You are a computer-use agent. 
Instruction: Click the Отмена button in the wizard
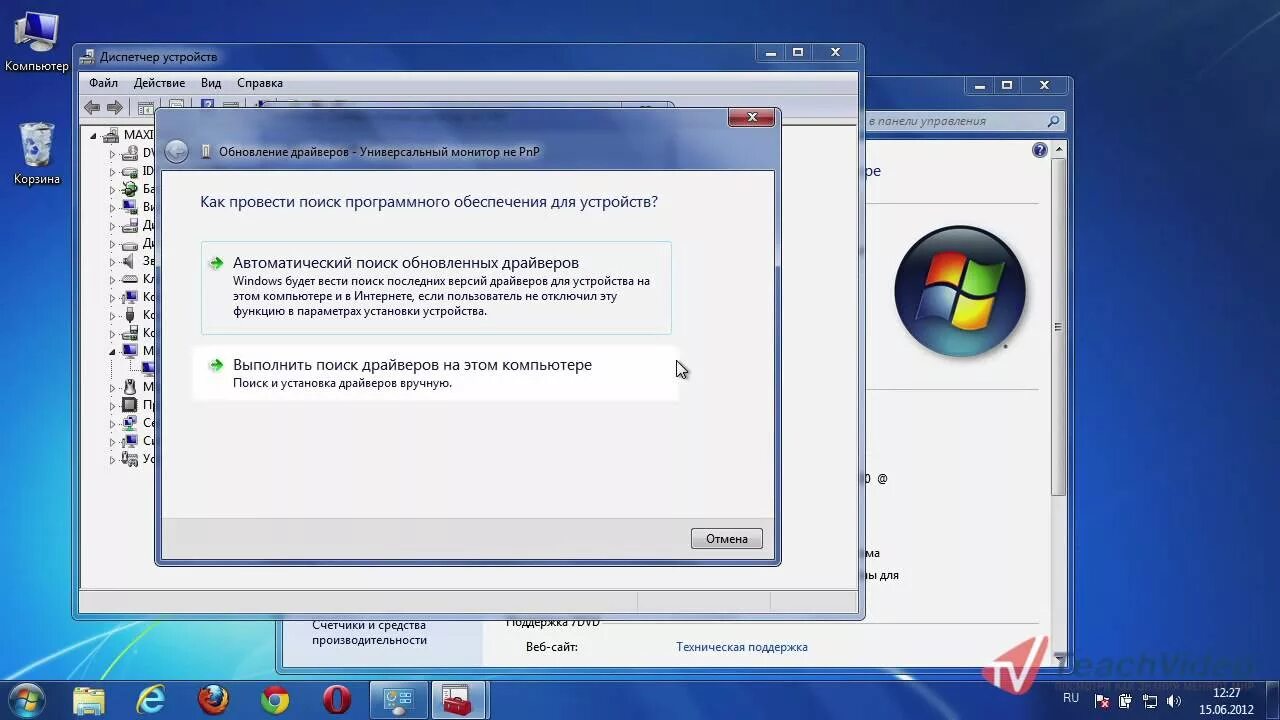(727, 538)
